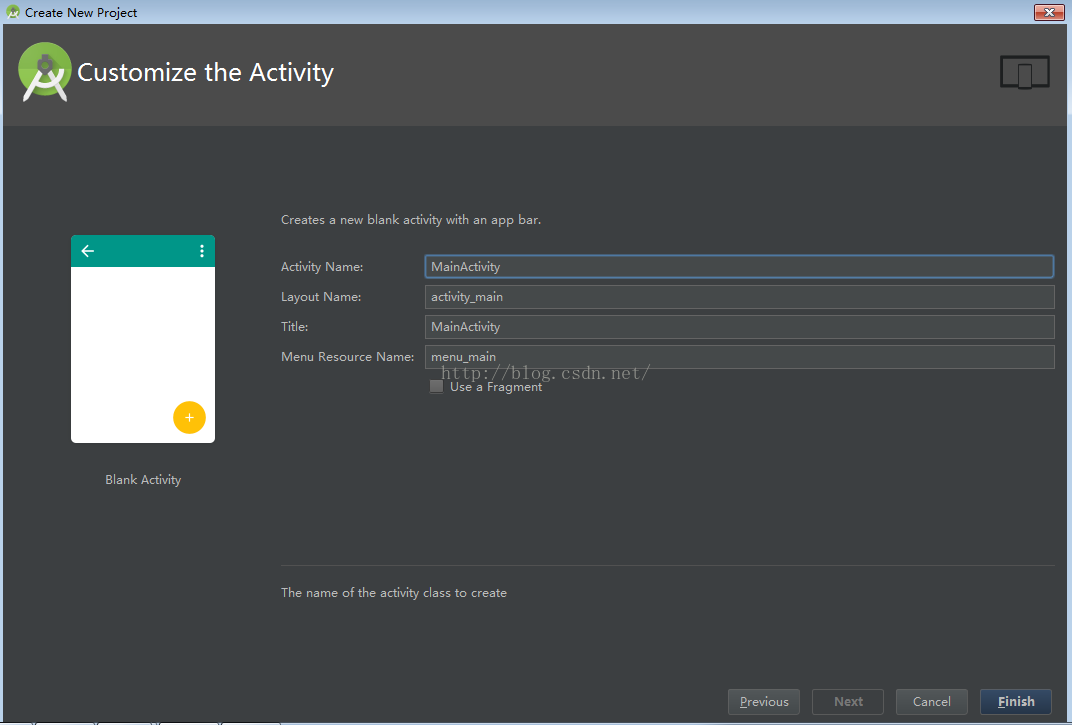Screen dimensions: 1072x725
Task: Click the Customize the Activity heading
Action: coord(205,72)
